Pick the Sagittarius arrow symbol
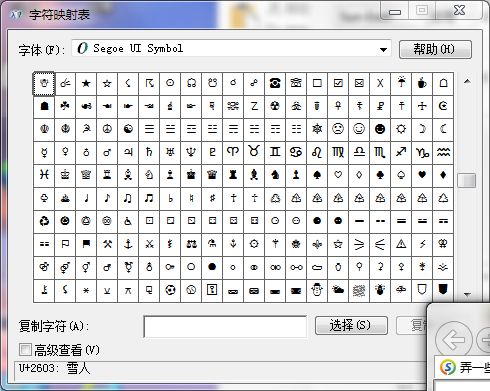The image size is (490, 391). 401,152
